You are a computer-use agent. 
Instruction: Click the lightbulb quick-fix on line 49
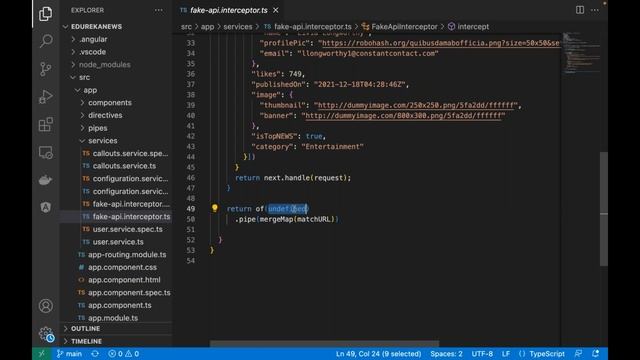[215, 208]
